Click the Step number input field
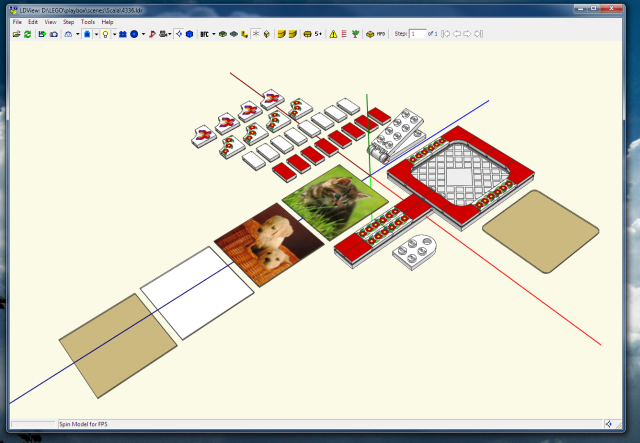The width and height of the screenshot is (640, 443). pos(417,33)
